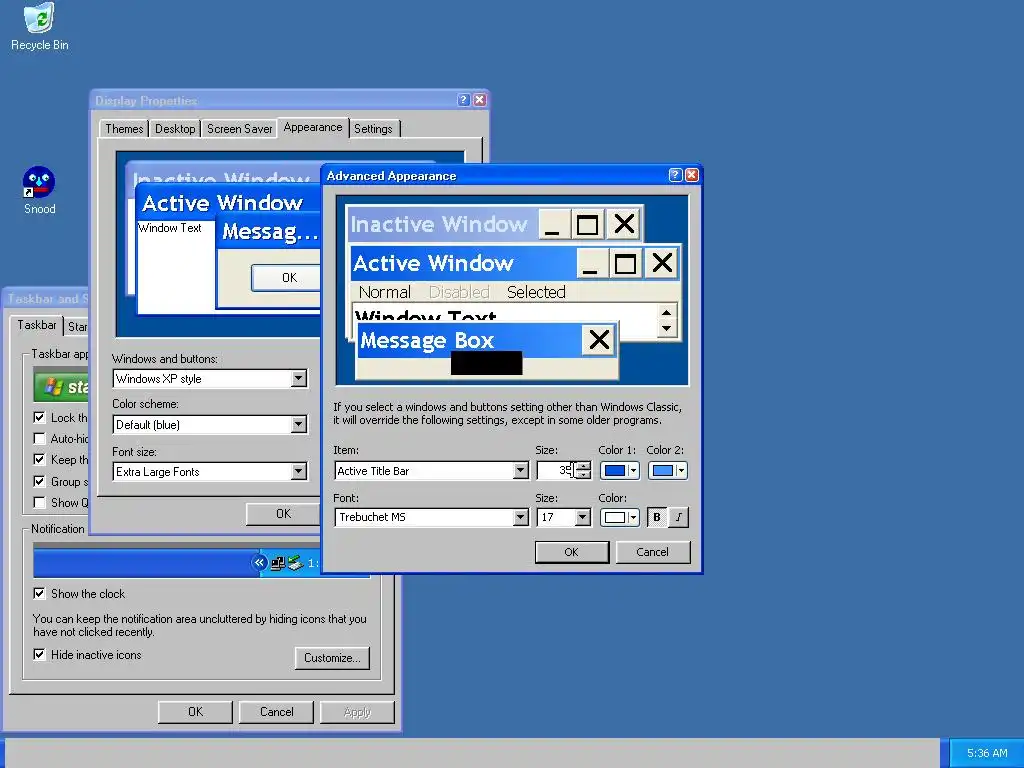Viewport: 1024px width, 768px height.
Task: Expand the Color scheme dropdown
Action: pos(298,424)
